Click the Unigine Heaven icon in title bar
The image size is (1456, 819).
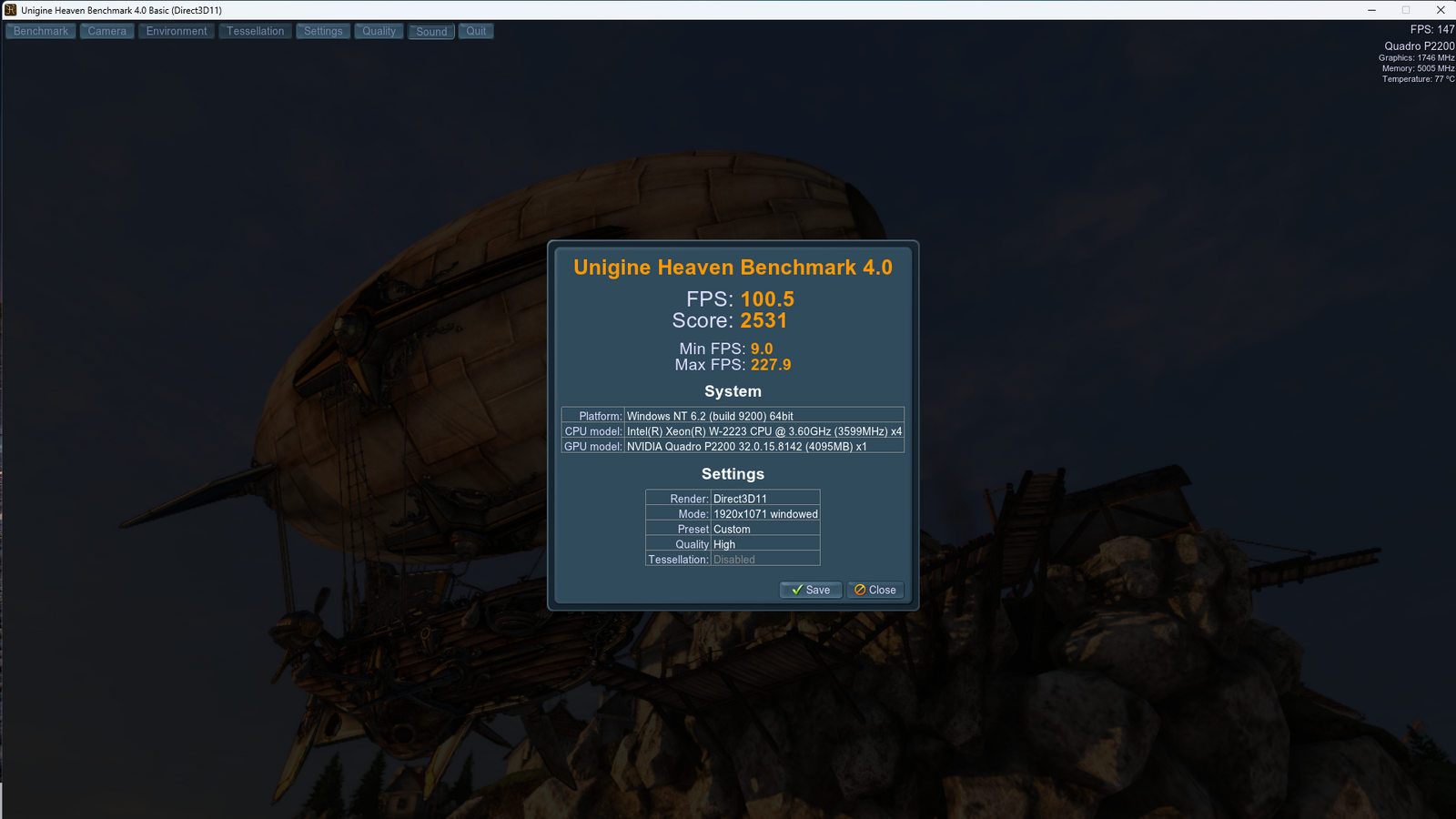[x=10, y=10]
